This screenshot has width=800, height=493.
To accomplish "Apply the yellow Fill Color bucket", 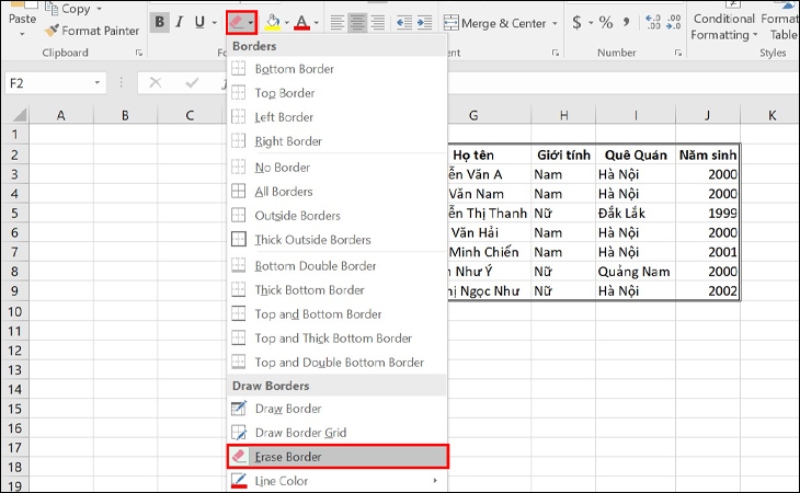I will point(272,22).
